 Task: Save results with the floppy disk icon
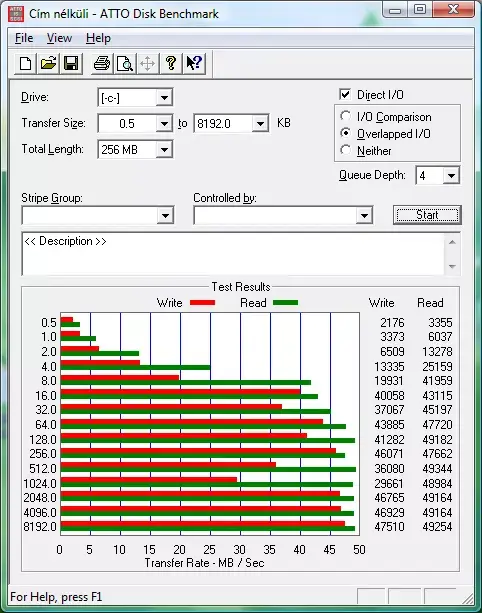point(71,63)
